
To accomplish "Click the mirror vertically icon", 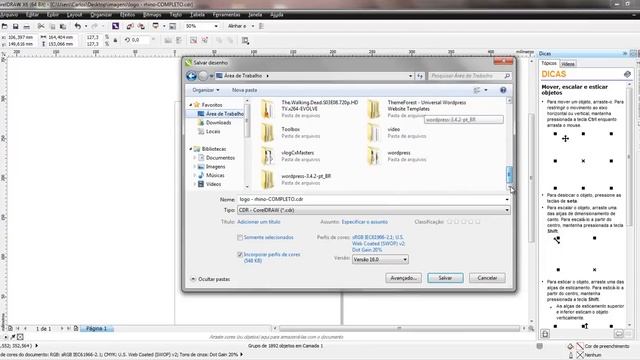I will (179, 40).
